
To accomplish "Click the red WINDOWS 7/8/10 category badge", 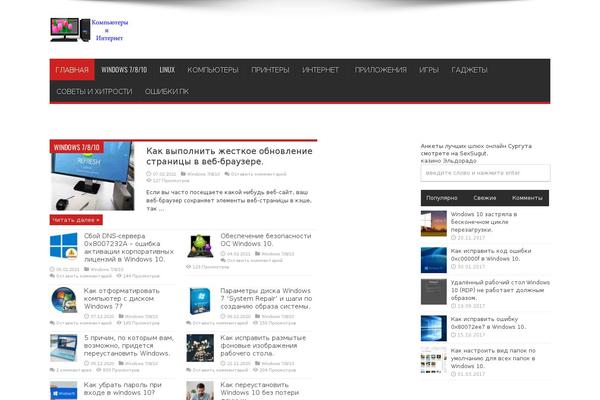I will [77, 147].
